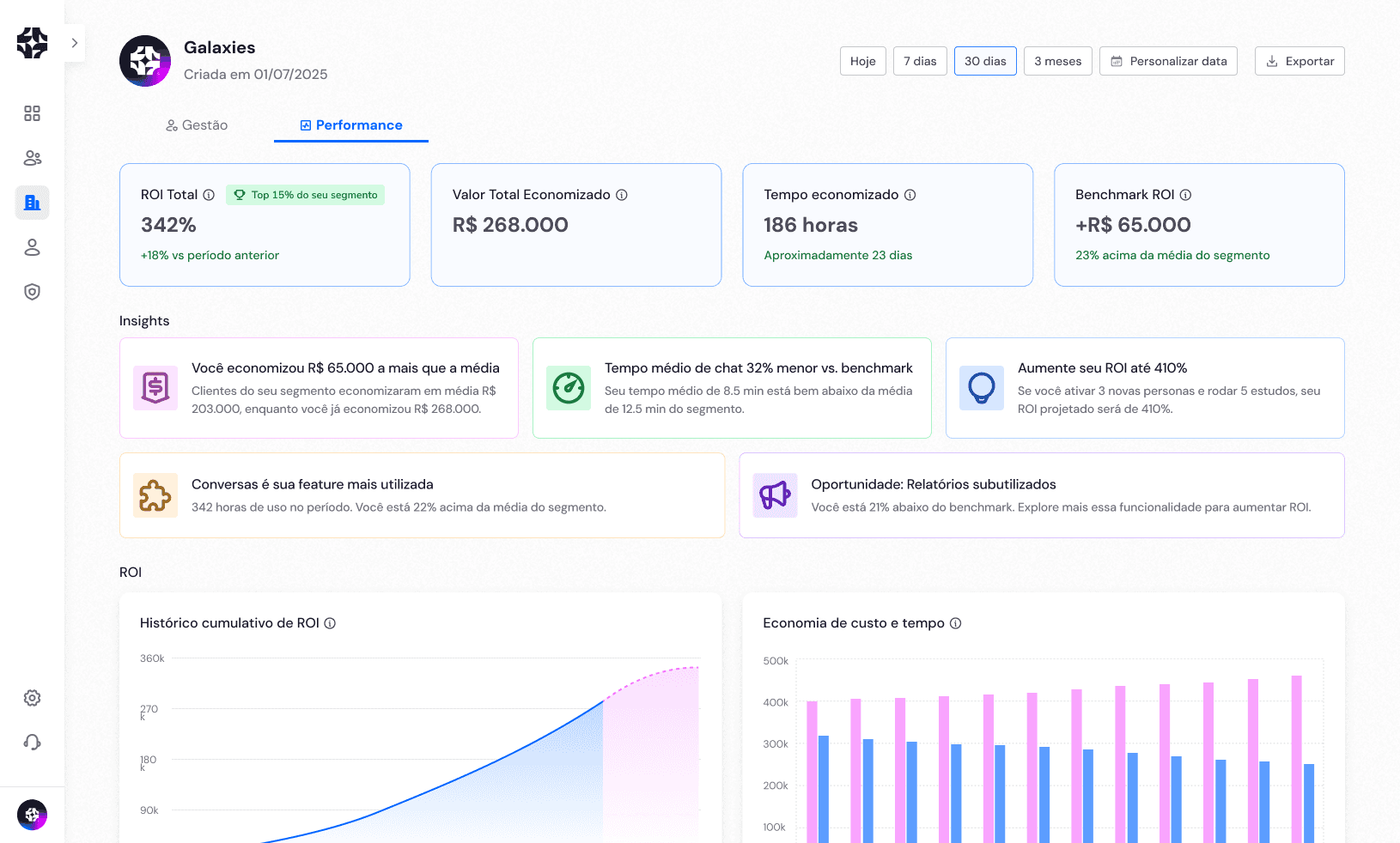Click the Top 15% do seu segmento badge

(x=305, y=195)
